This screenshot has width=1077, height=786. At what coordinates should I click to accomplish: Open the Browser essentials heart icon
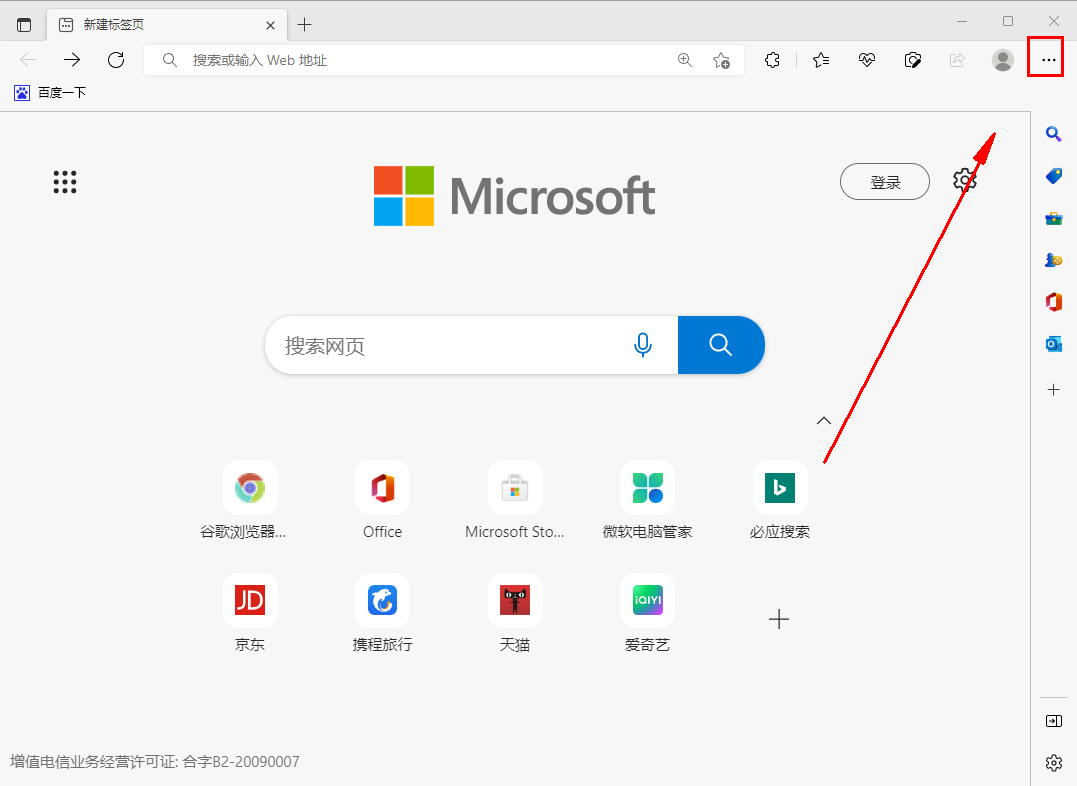point(866,60)
